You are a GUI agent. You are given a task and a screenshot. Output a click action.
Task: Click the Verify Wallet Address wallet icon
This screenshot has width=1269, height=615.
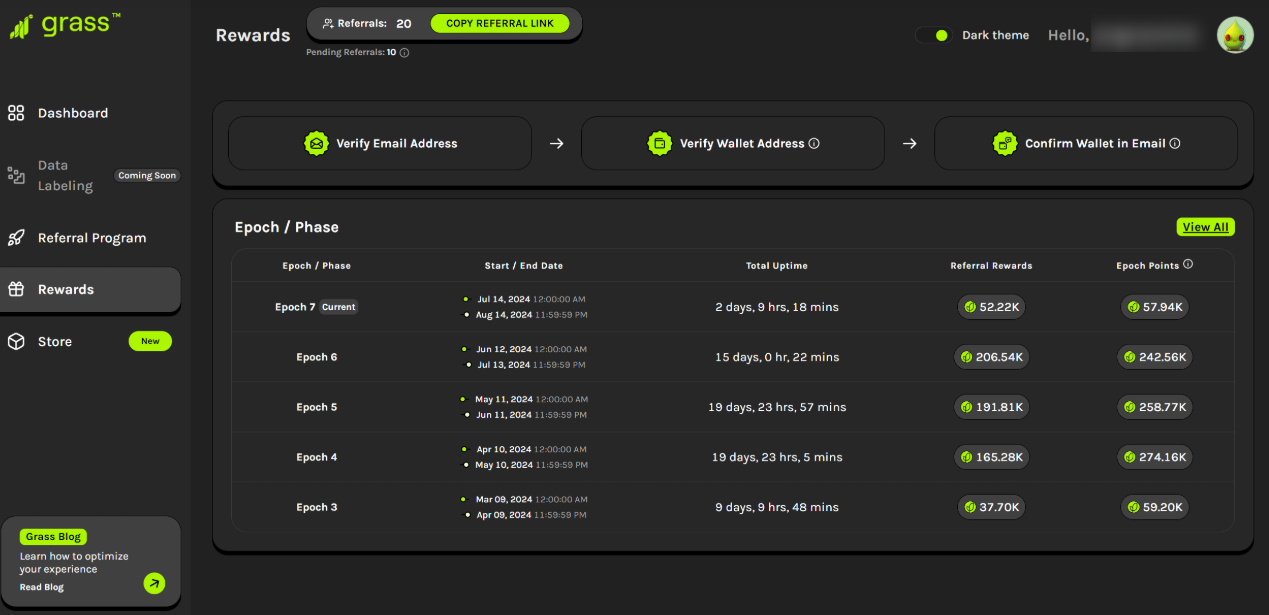point(660,143)
